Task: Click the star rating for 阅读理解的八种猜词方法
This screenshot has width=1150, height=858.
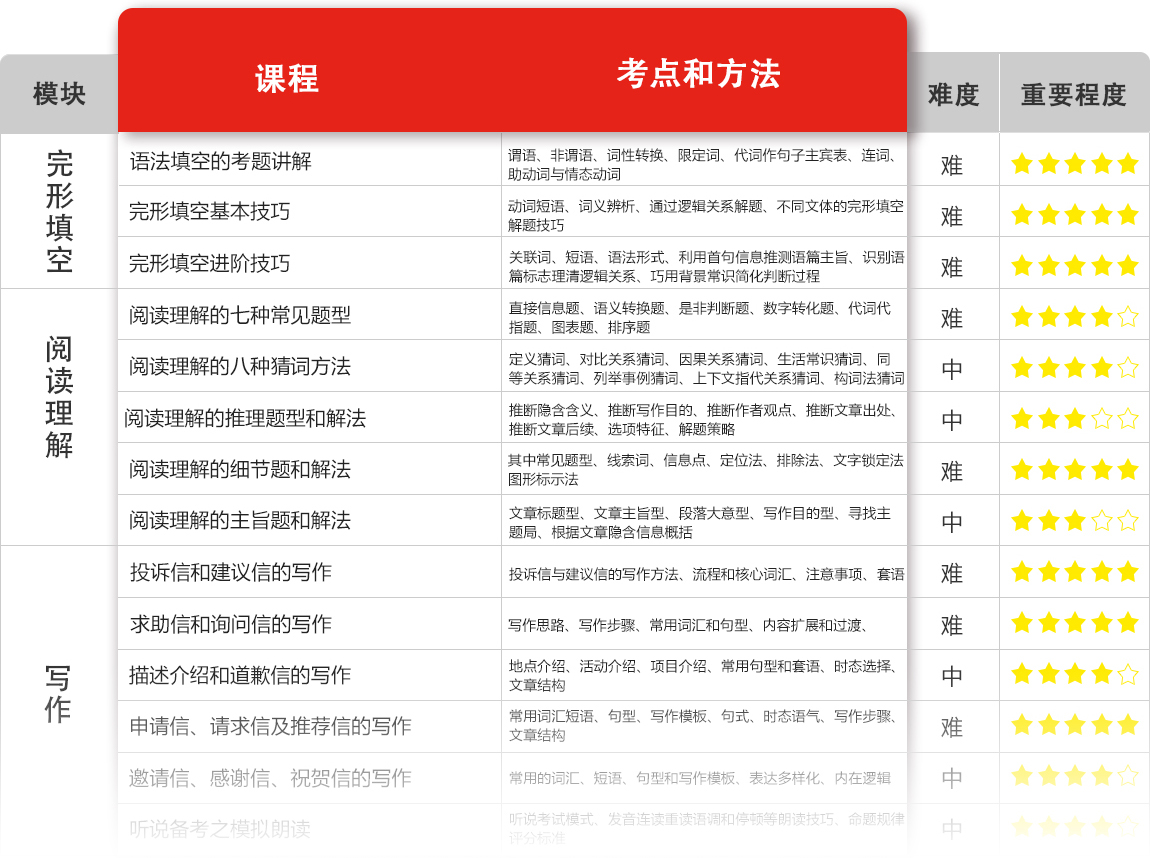Action: pyautogui.click(x=1074, y=367)
